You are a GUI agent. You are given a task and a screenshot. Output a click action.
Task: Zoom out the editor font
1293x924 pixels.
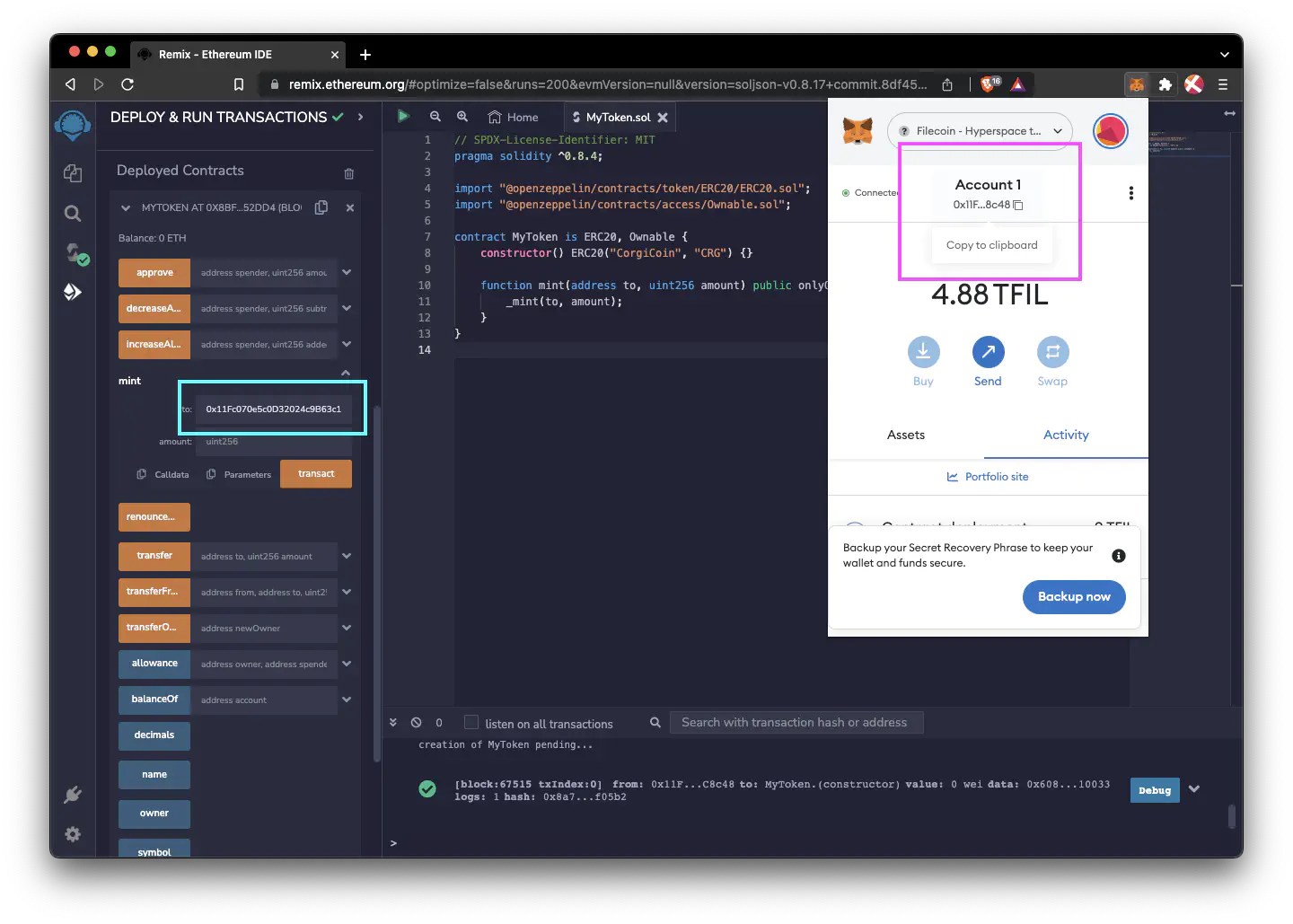coord(435,117)
